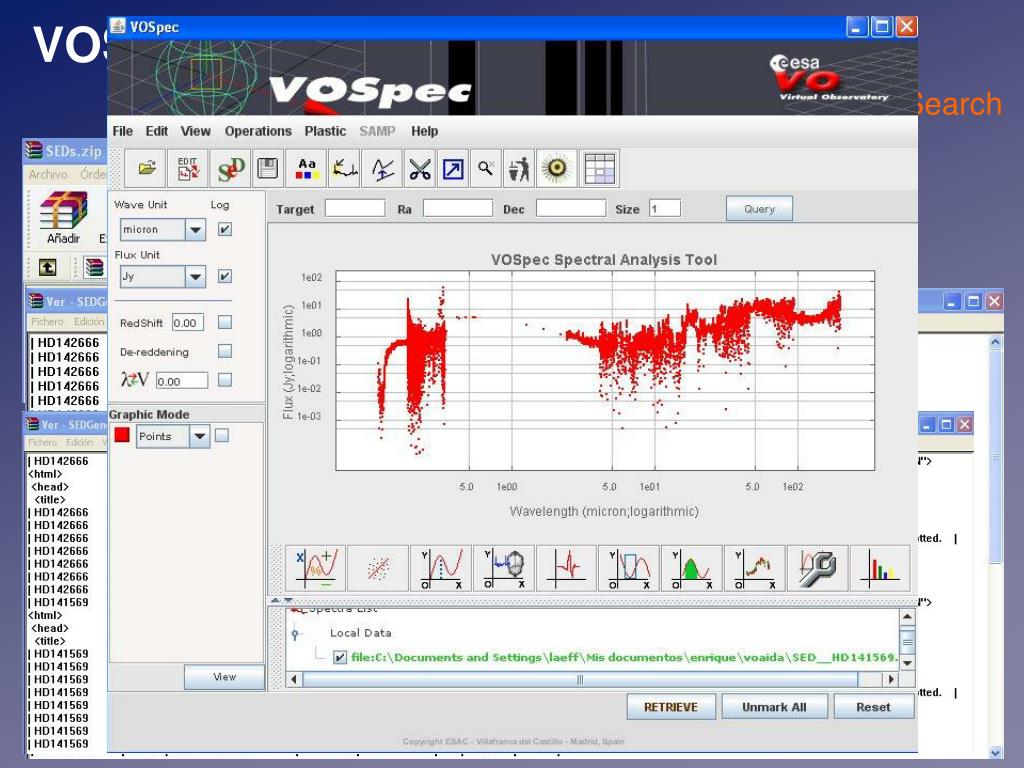Viewport: 1024px width, 768px height.
Task: Click the Dec input field
Action: point(571,208)
